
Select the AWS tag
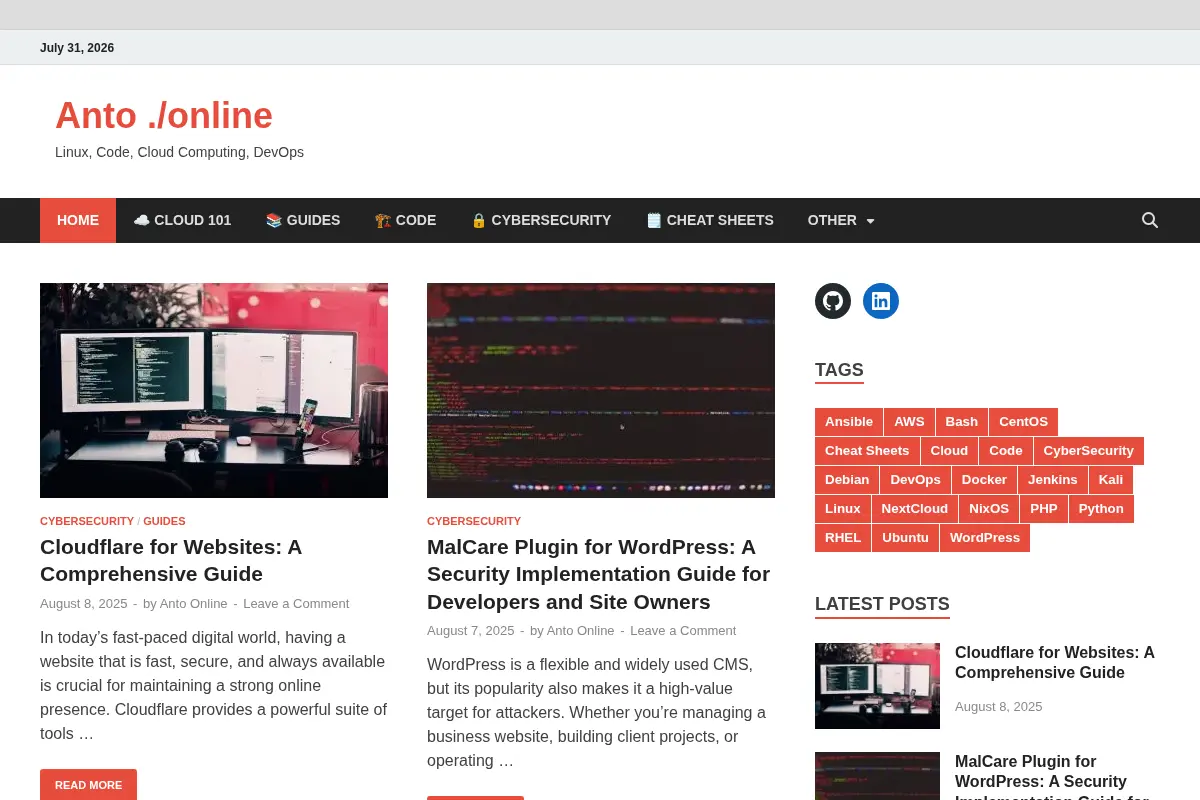(909, 422)
